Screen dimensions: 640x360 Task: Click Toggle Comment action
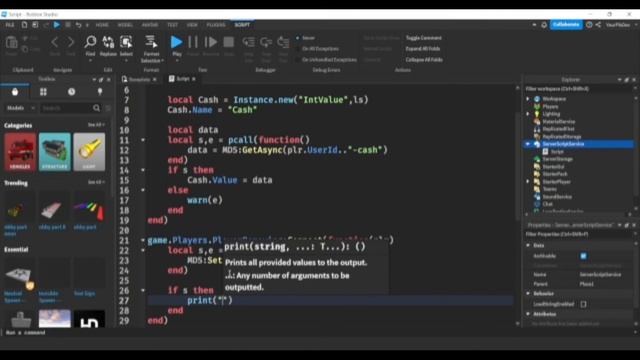(424, 38)
